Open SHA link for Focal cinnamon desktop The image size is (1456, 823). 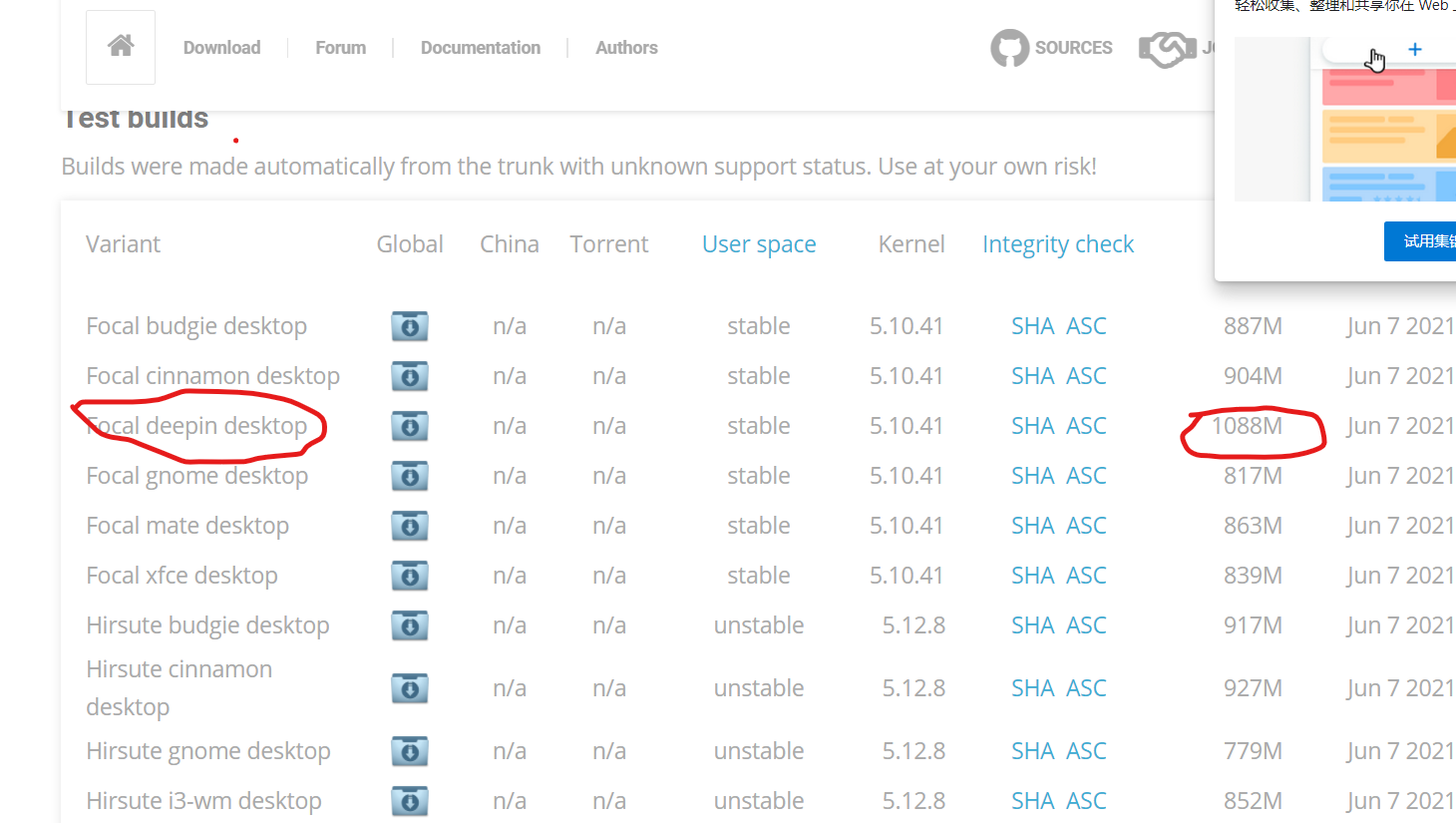pyautogui.click(x=1033, y=376)
